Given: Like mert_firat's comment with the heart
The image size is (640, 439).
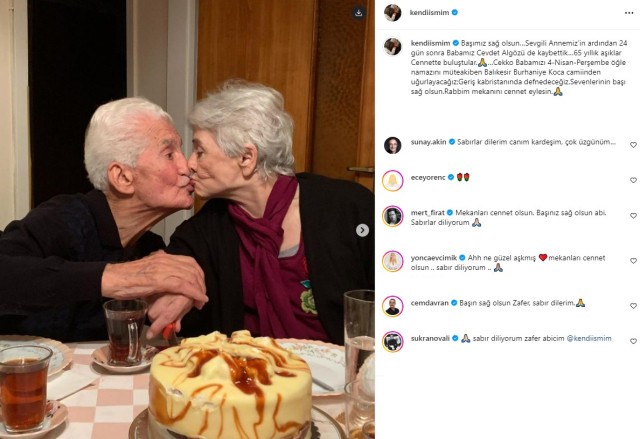Looking at the screenshot, I should (633, 215).
